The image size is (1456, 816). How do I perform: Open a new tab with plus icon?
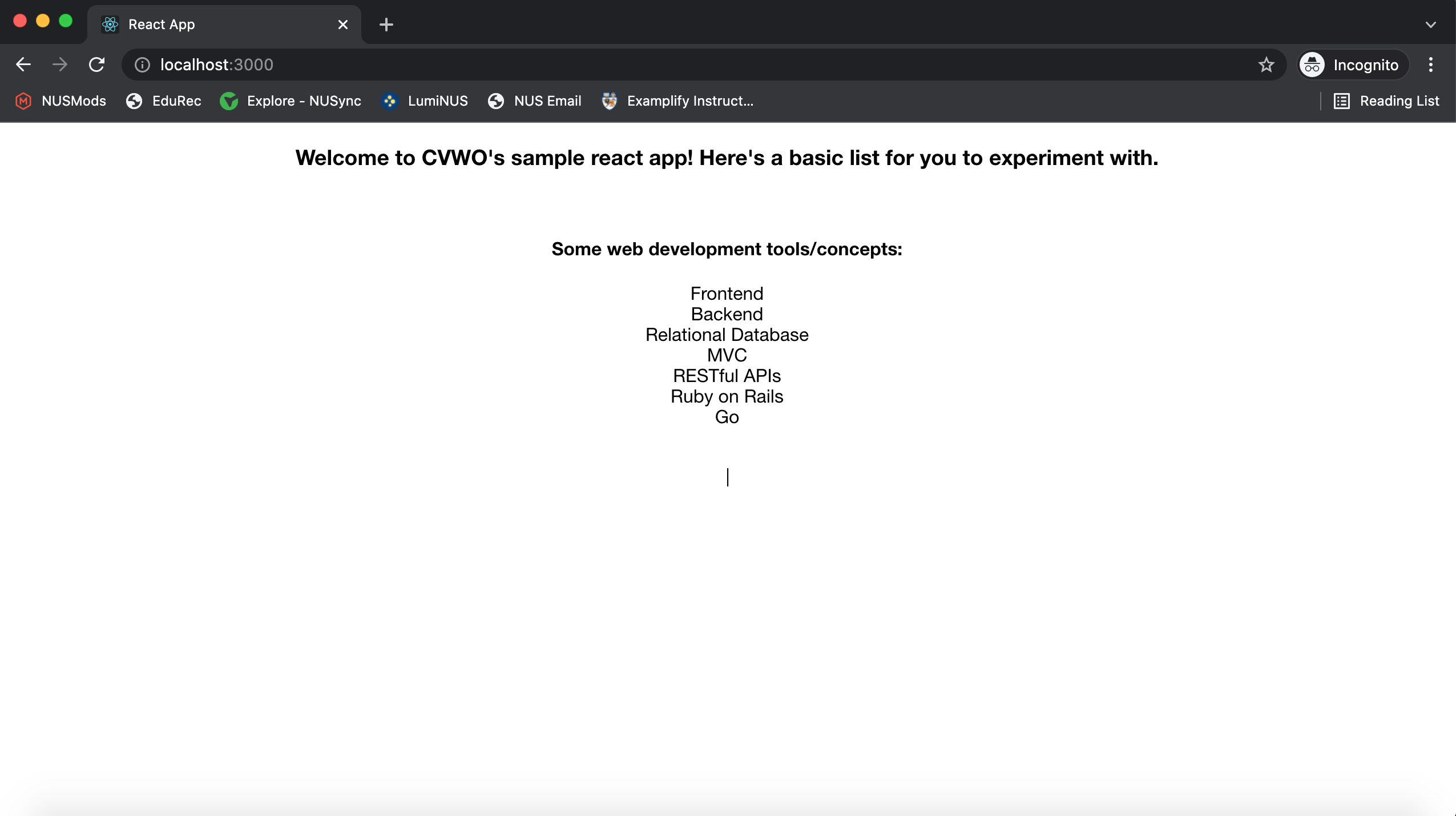tap(386, 25)
